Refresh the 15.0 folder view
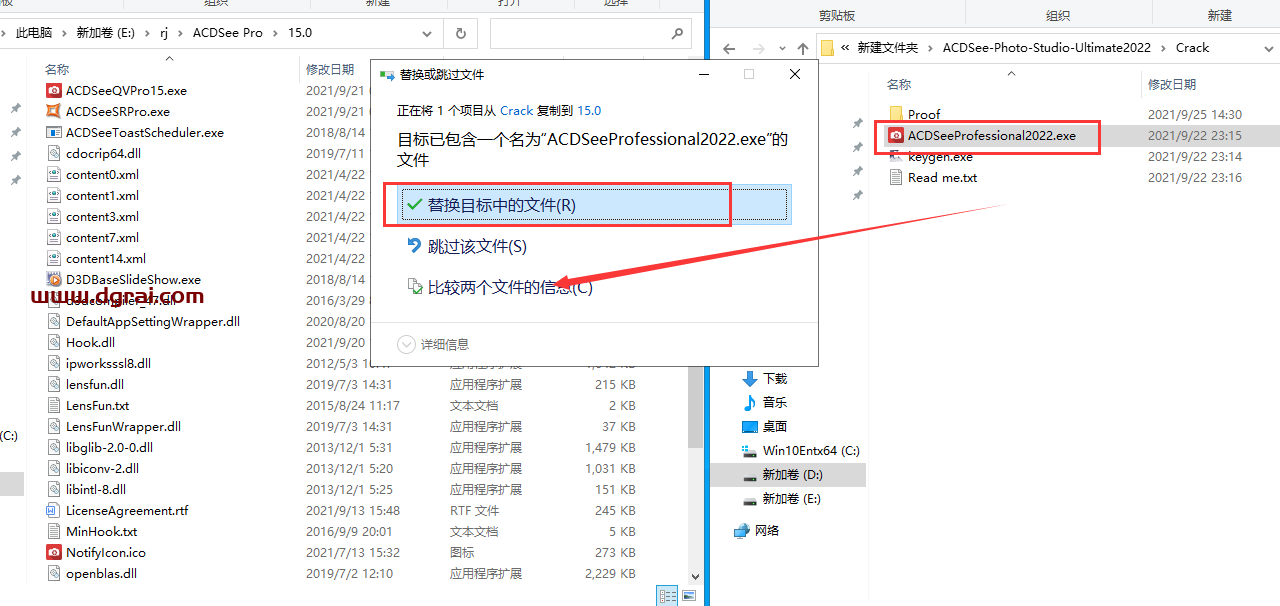Screen dimensions: 1280x606 coord(460,33)
